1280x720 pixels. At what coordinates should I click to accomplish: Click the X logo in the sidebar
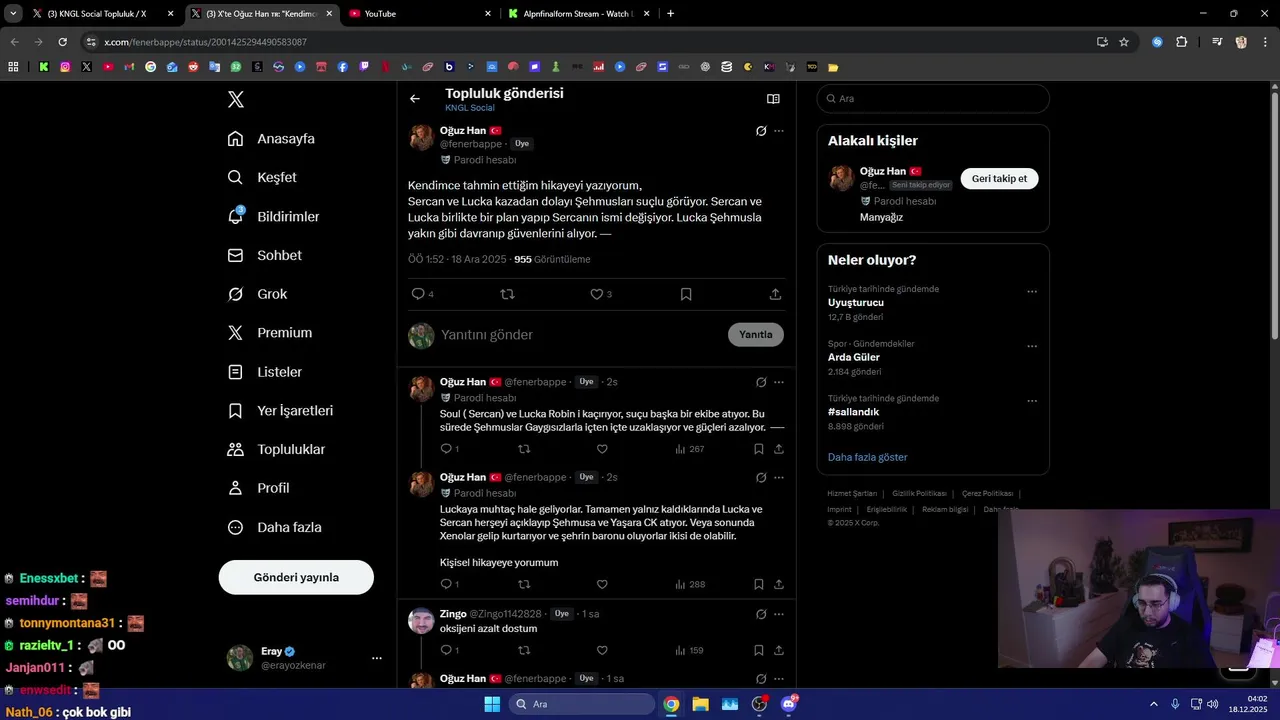coord(235,99)
